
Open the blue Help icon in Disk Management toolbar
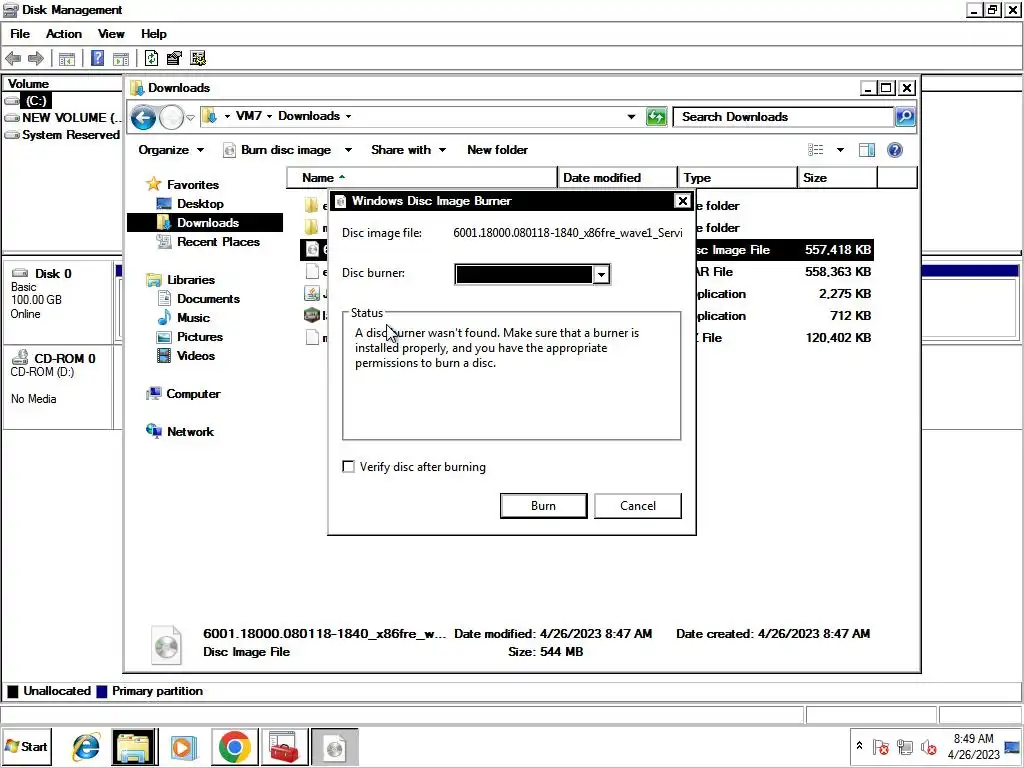[x=97, y=58]
